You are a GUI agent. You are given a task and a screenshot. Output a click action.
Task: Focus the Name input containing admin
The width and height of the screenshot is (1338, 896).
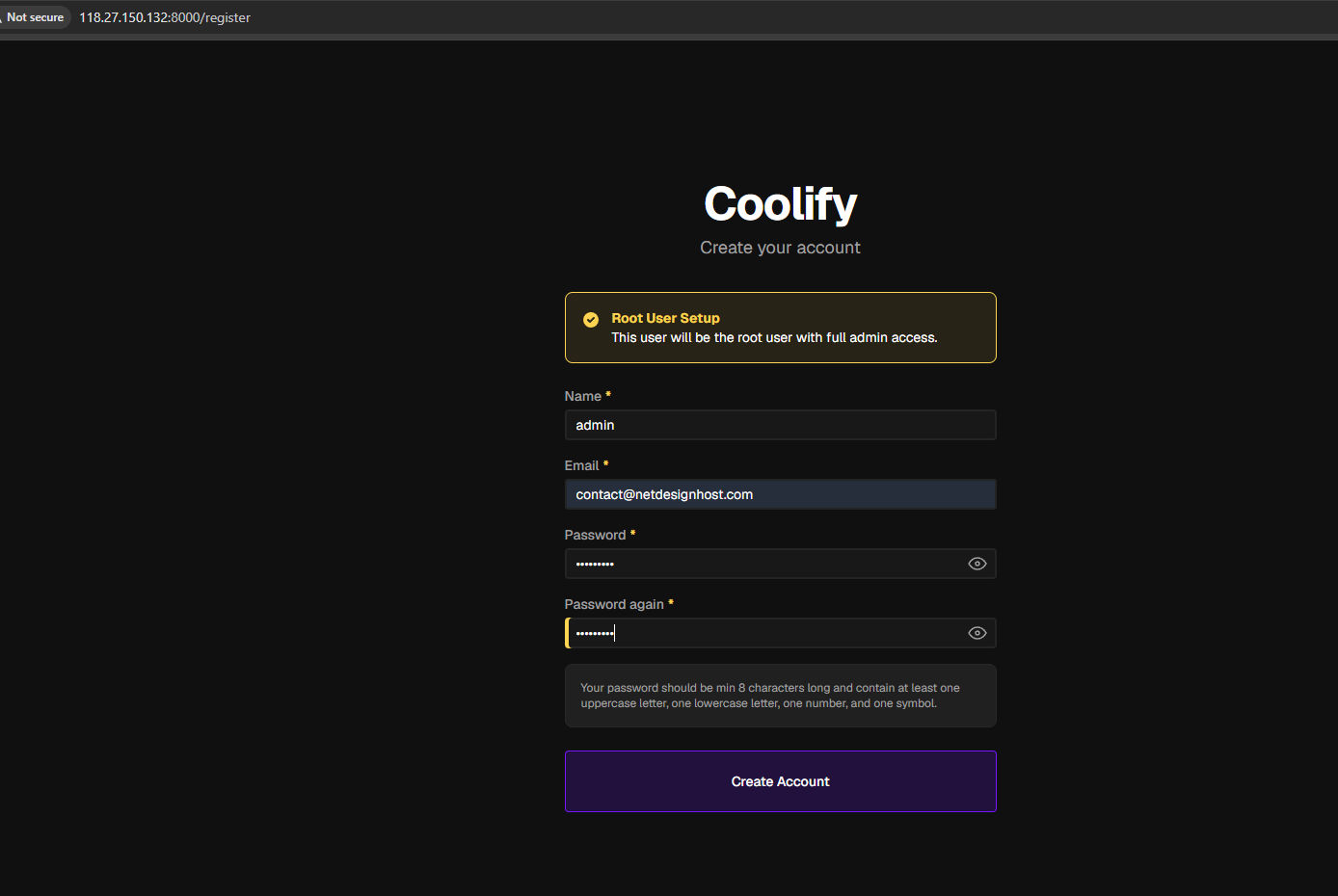point(781,425)
